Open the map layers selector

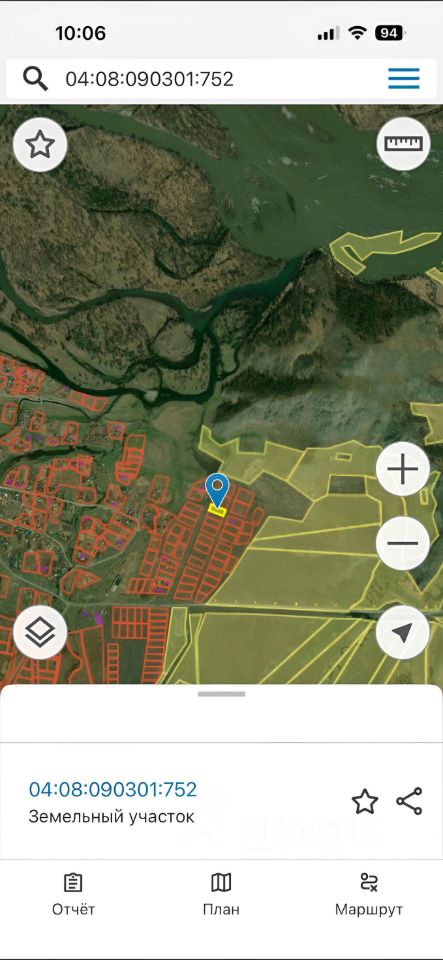[40, 632]
